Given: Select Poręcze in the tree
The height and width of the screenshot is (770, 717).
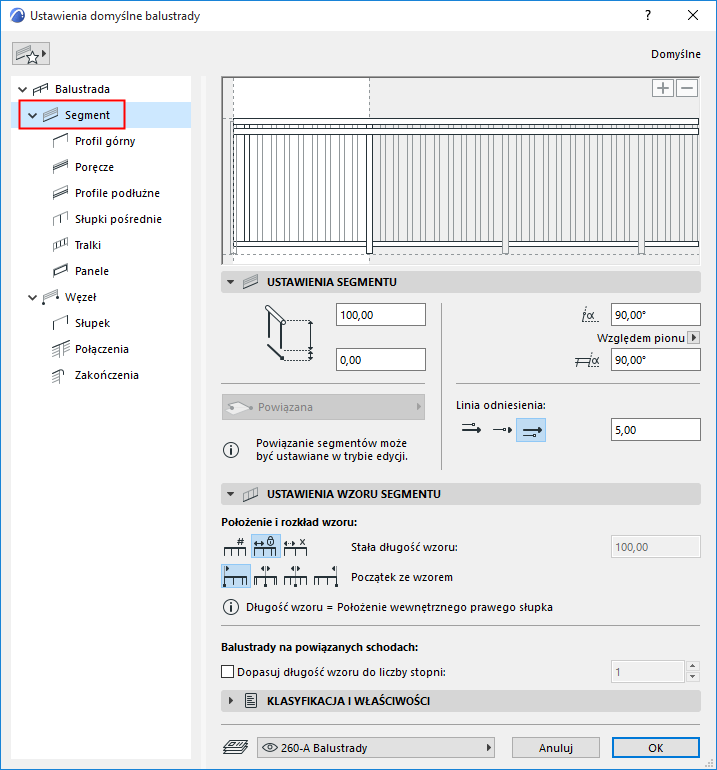Looking at the screenshot, I should click(94, 167).
